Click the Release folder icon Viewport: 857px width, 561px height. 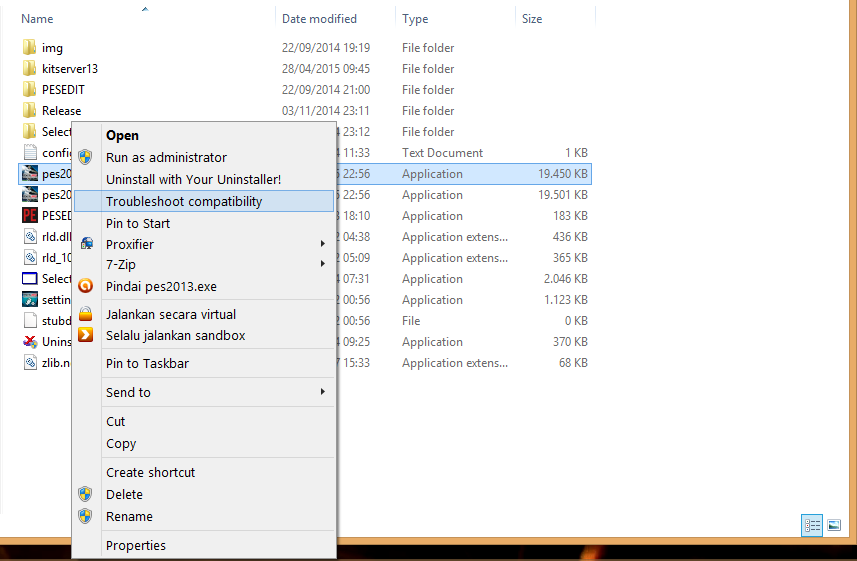(30, 110)
